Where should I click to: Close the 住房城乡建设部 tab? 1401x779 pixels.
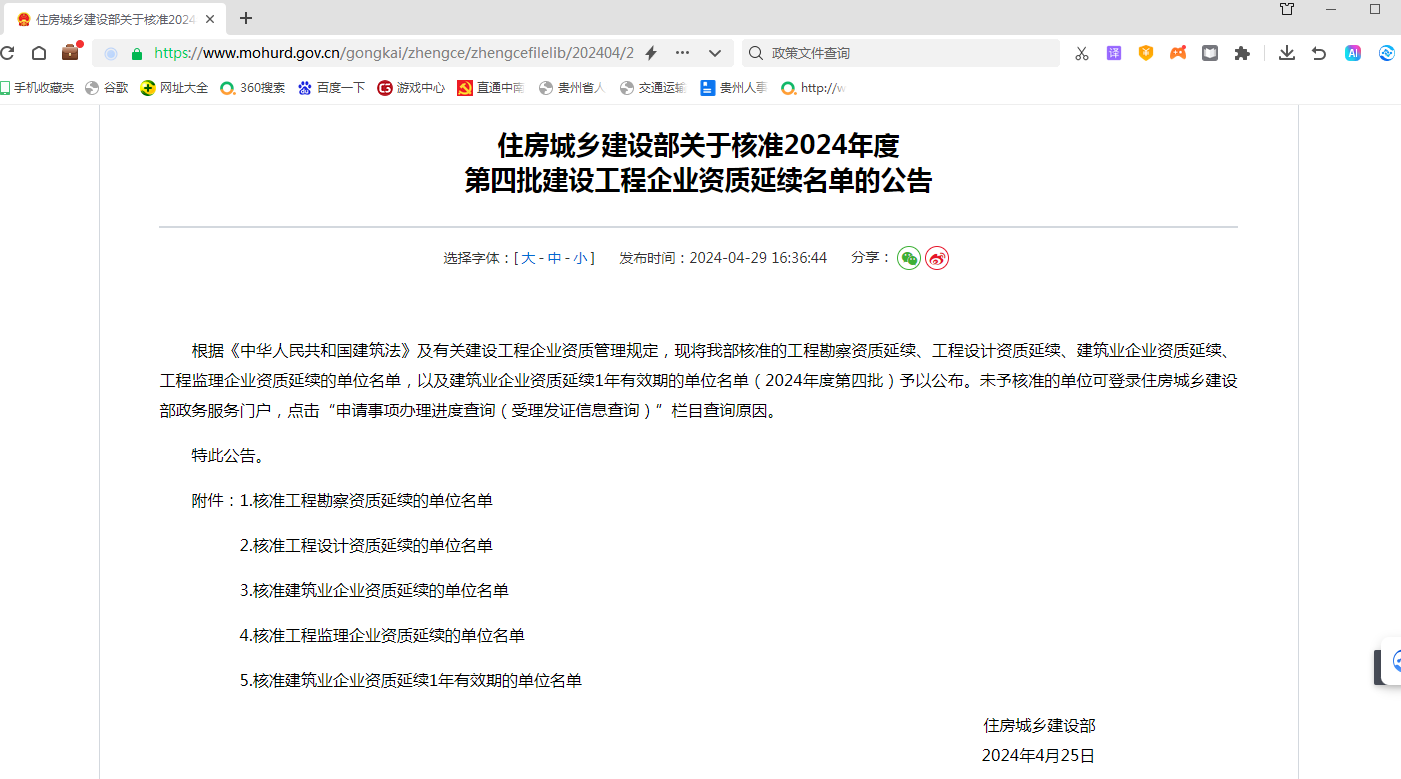[x=210, y=19]
